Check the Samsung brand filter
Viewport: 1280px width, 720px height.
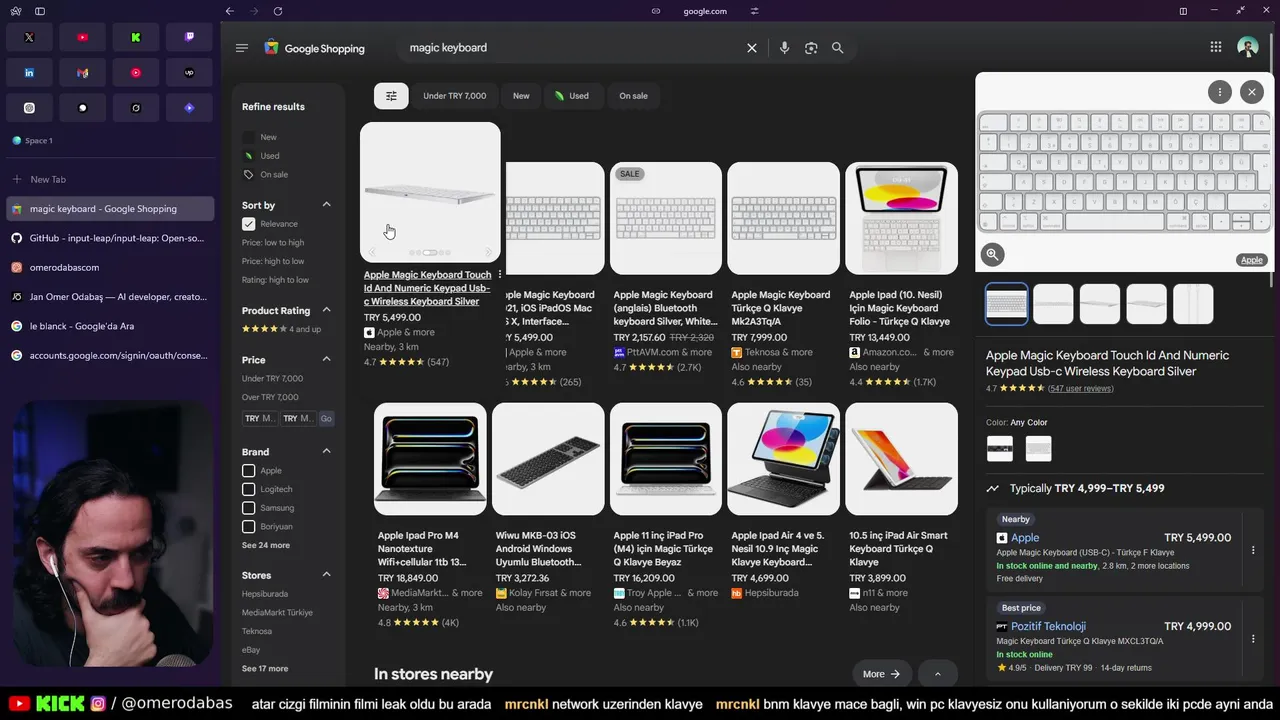point(249,508)
